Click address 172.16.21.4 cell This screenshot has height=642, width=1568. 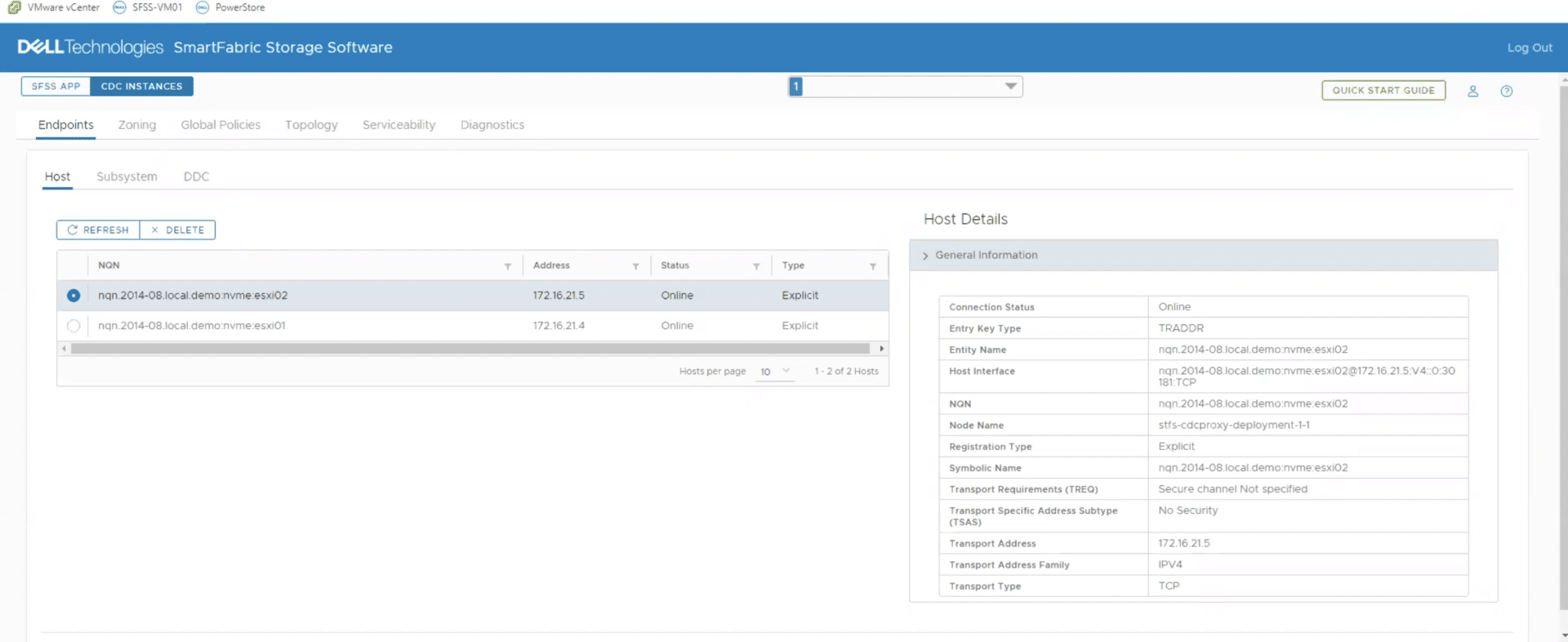click(x=559, y=326)
